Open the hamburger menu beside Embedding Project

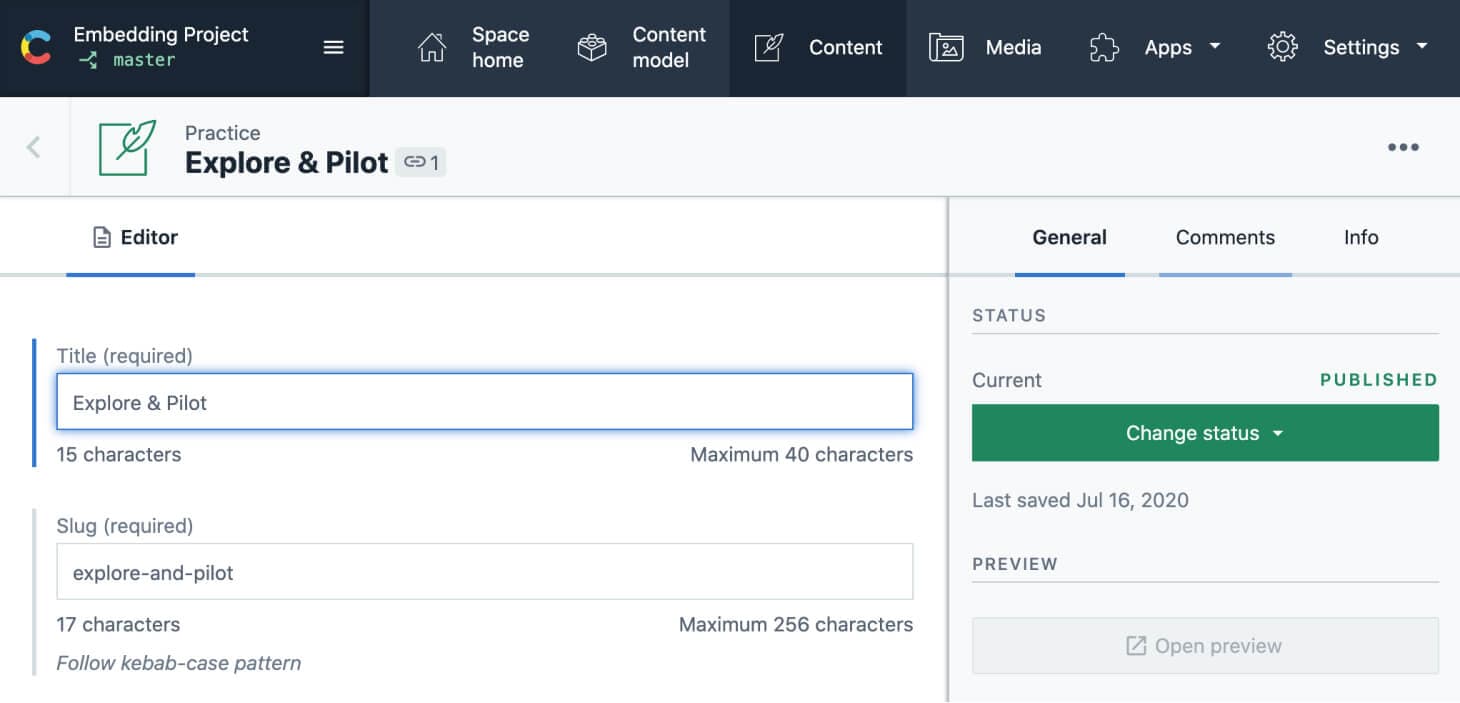point(333,47)
